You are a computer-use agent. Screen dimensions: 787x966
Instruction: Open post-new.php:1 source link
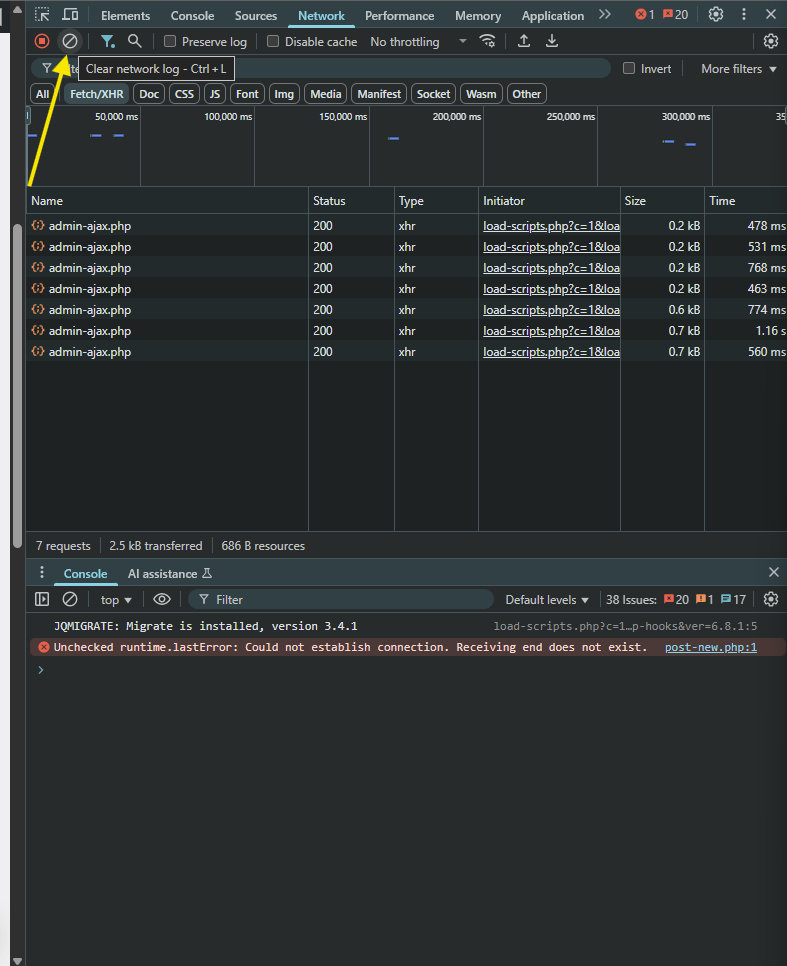(x=711, y=647)
